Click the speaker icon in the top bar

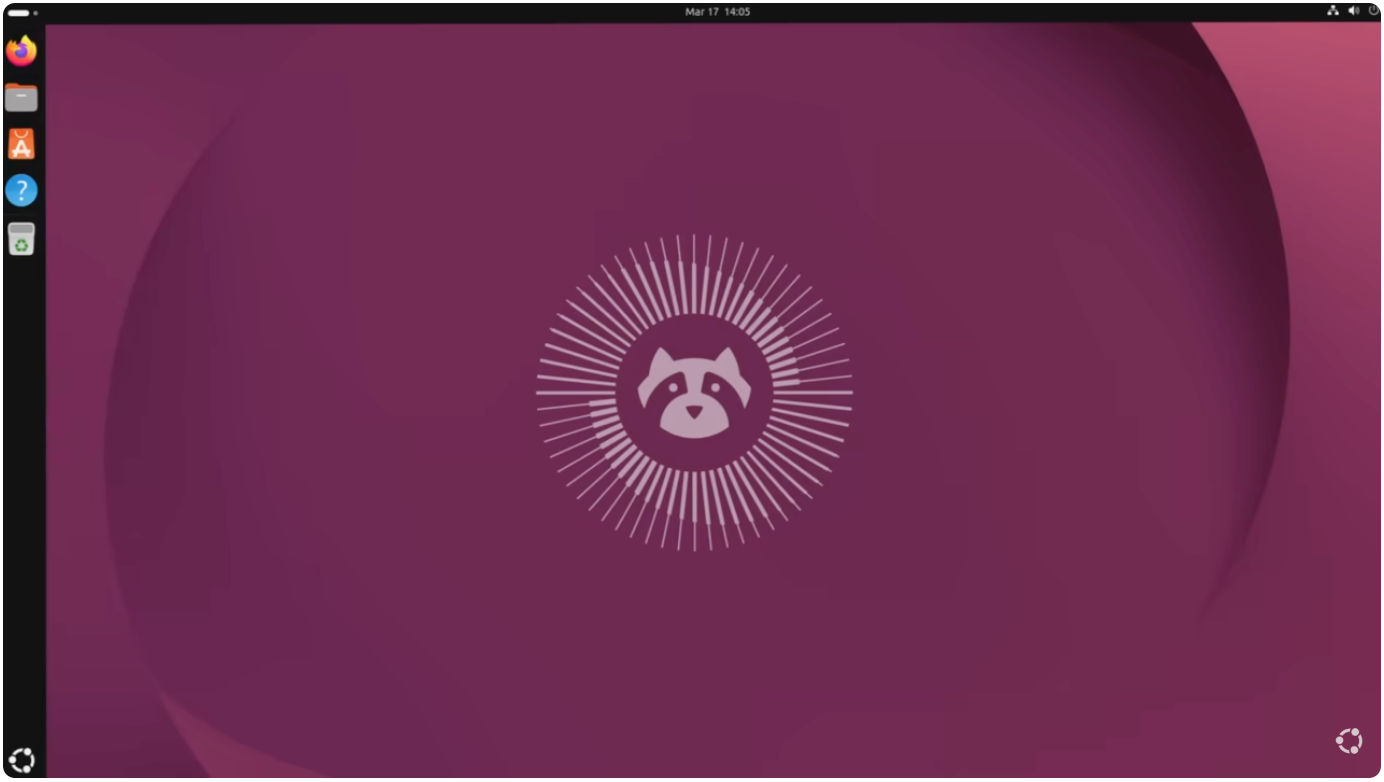[1354, 11]
